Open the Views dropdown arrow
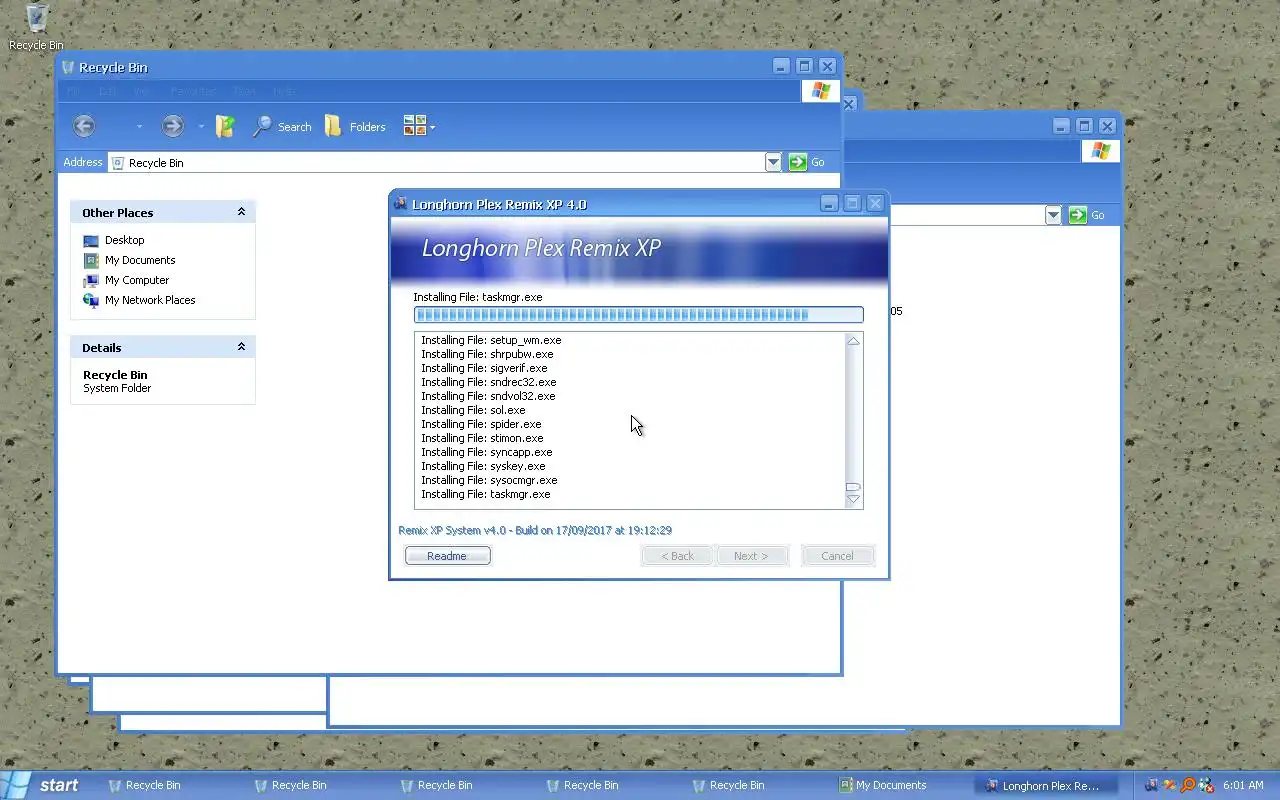This screenshot has width=1280, height=800. pos(432,127)
